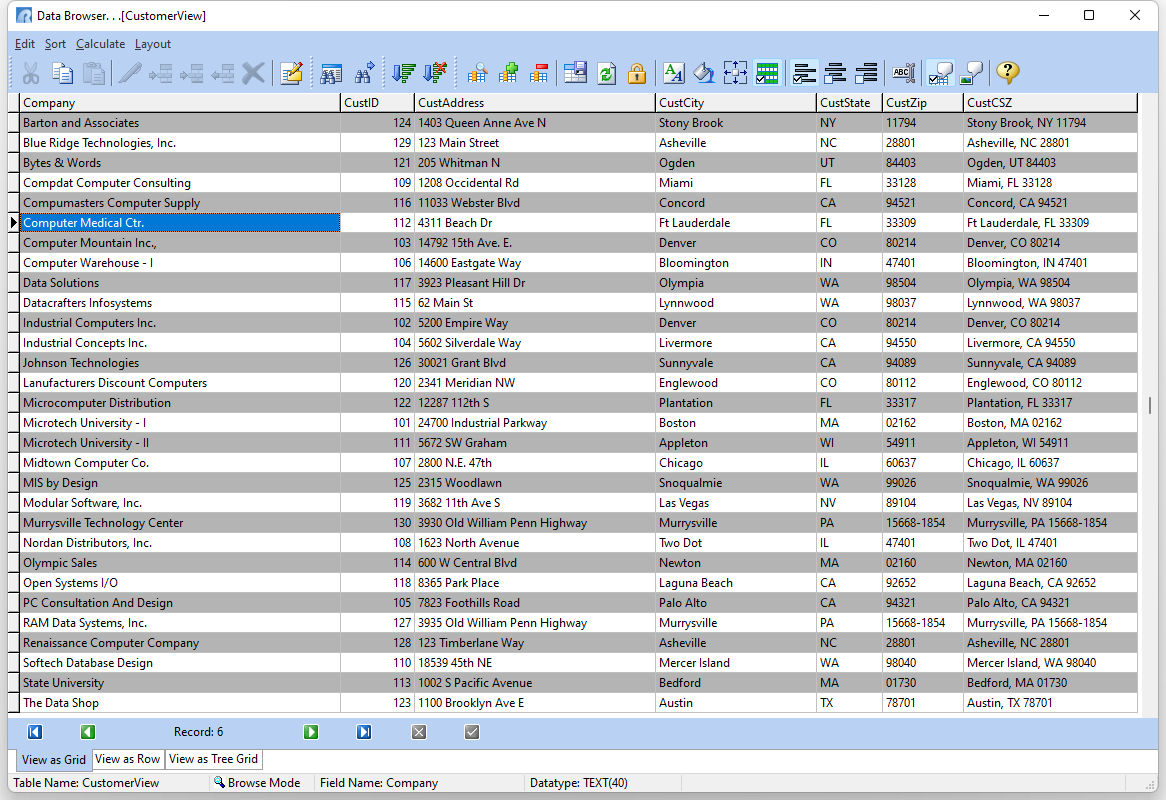Screen dimensions: 1166x800
Task: Click the Company column header
Action: 180,103
